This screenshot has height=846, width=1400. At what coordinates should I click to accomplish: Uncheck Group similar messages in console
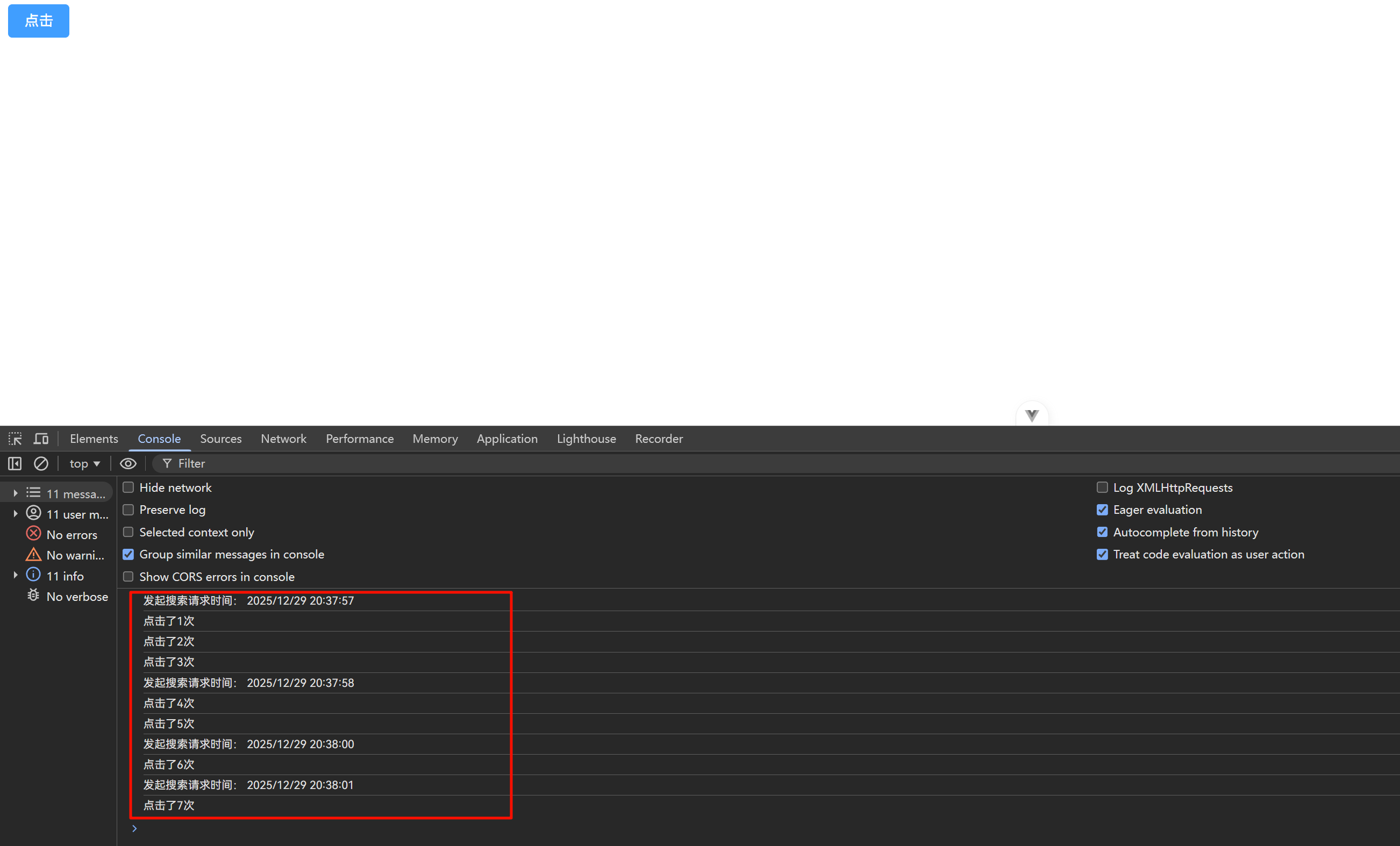pos(128,555)
